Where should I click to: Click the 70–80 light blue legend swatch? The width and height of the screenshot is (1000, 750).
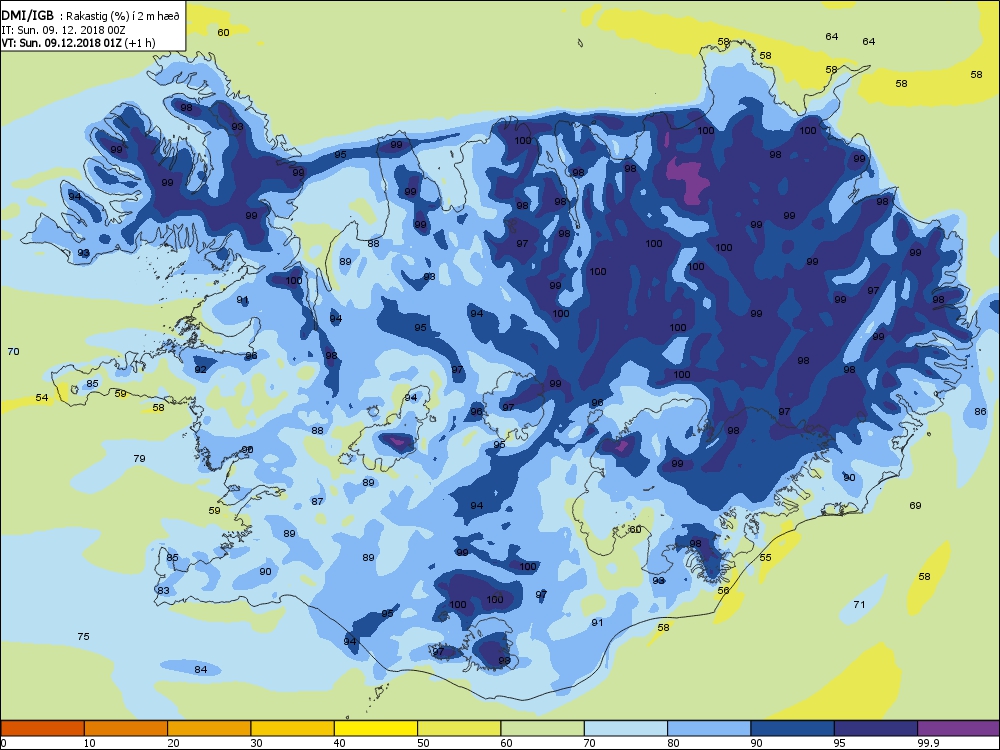[626, 728]
